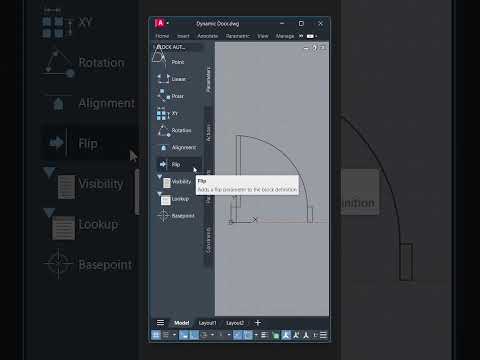The height and width of the screenshot is (360, 480).
Task: Toggle object snap tracking in status bar
Action: point(237,335)
